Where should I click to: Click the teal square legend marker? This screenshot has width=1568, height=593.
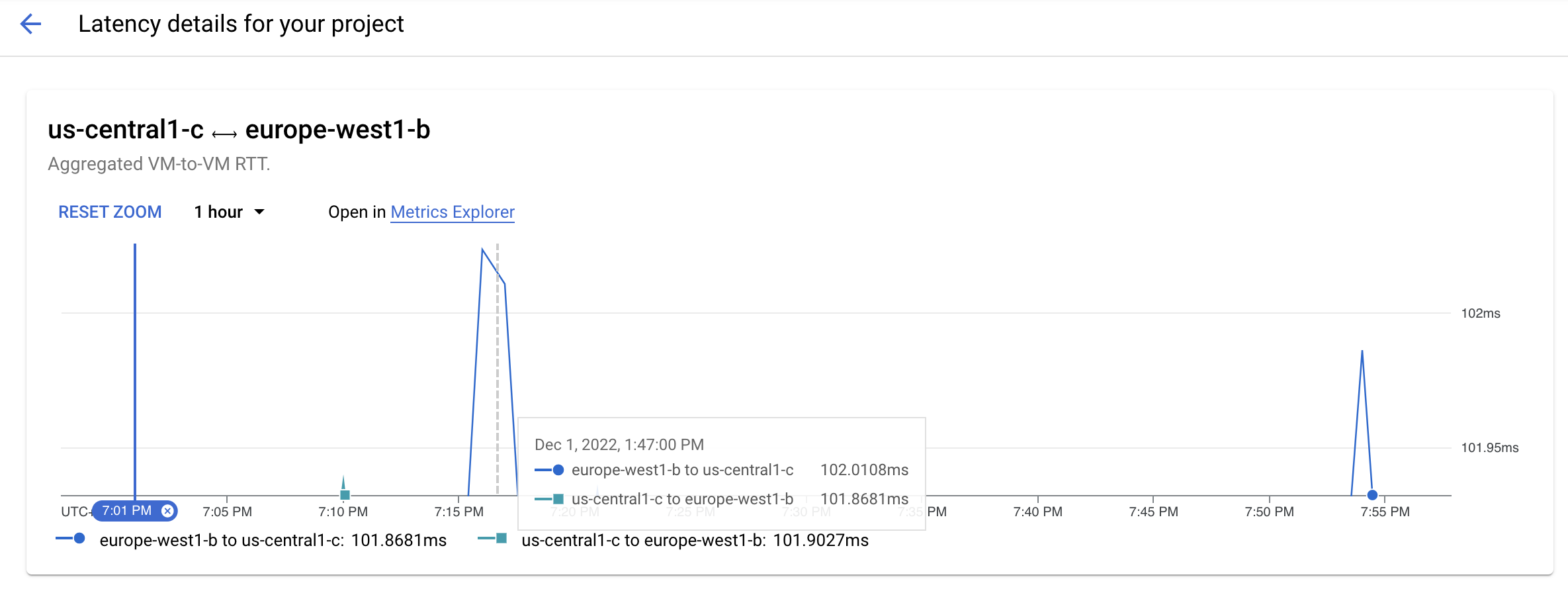(x=501, y=539)
